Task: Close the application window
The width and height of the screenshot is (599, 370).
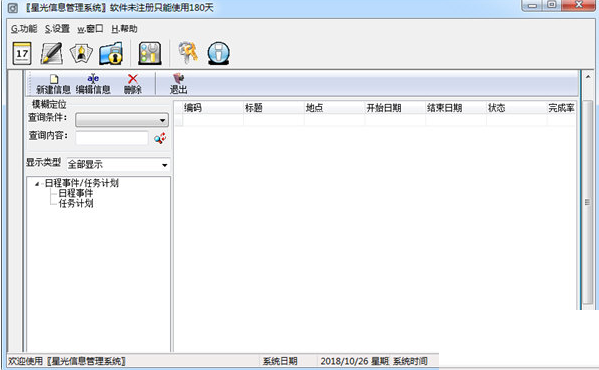Action: pos(579,5)
